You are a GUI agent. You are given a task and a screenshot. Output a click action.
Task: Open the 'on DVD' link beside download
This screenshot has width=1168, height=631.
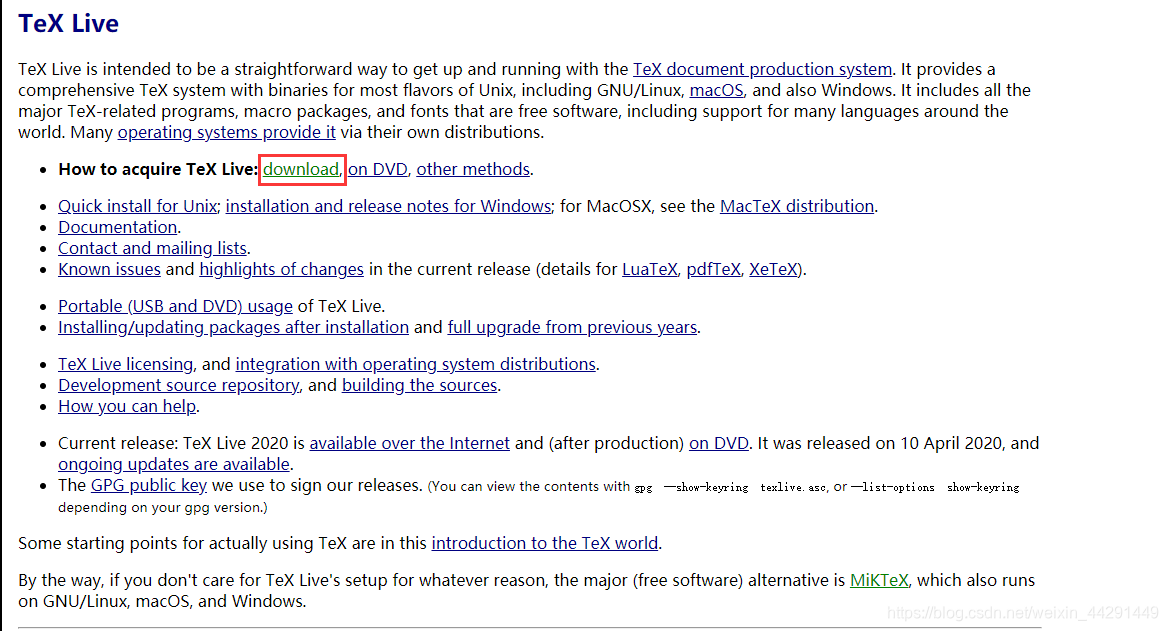click(378, 169)
